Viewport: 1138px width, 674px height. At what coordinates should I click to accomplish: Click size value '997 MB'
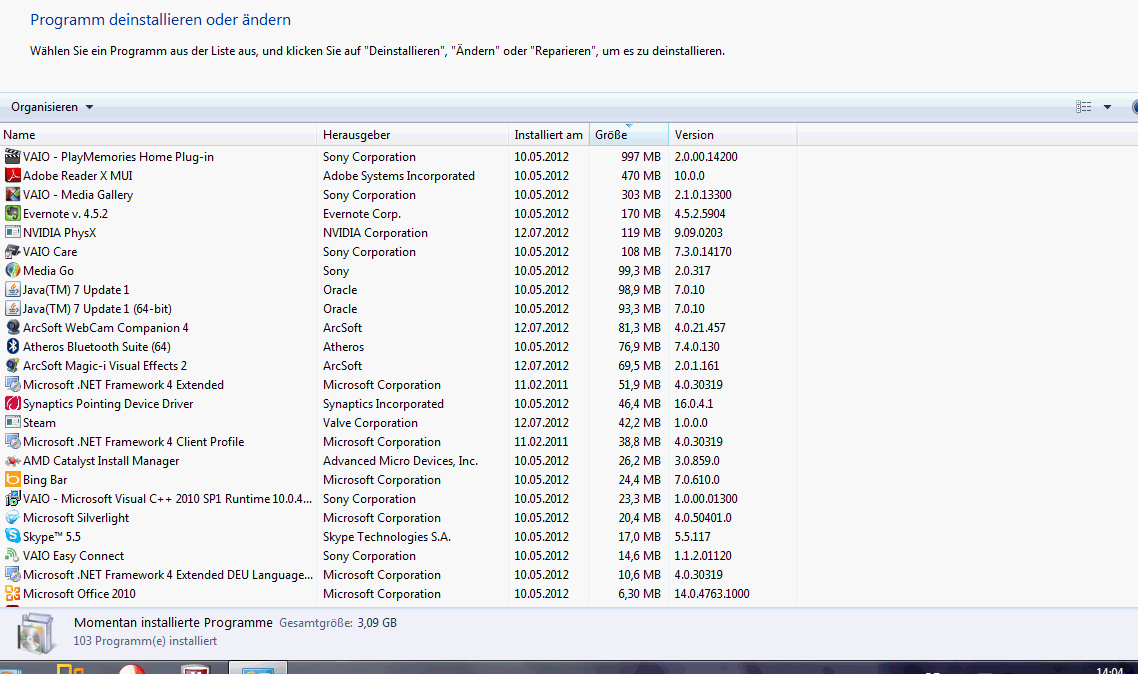(641, 157)
